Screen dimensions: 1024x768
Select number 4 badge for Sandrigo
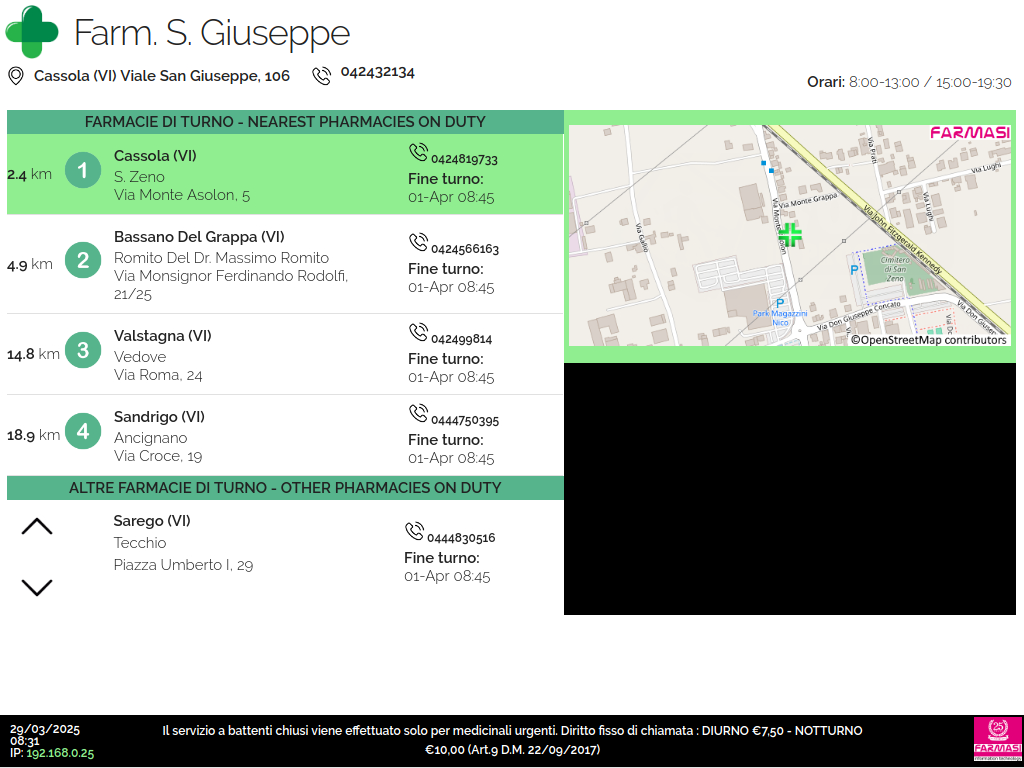(83, 432)
